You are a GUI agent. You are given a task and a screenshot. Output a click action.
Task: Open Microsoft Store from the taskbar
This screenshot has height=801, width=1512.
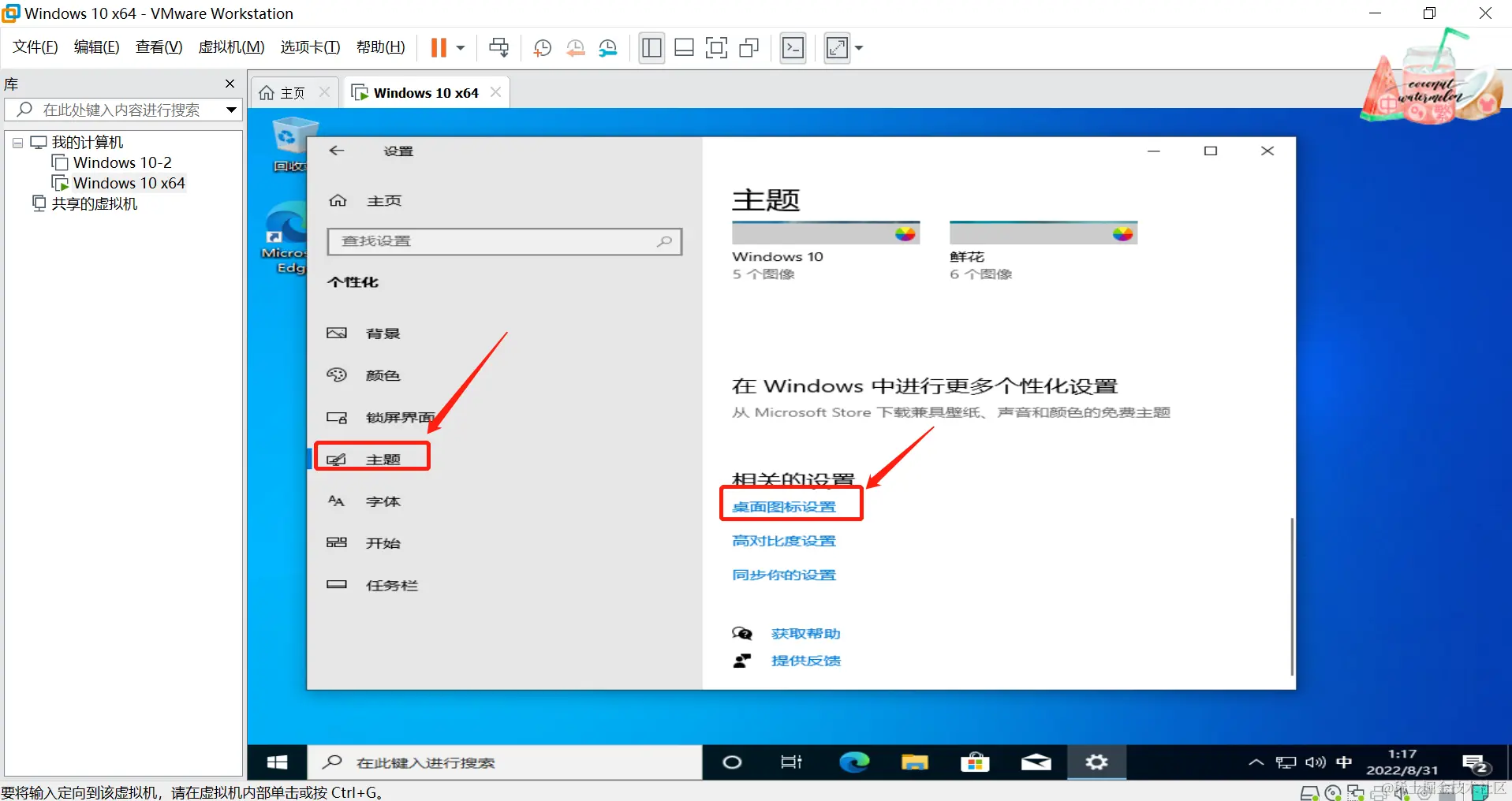(x=975, y=762)
